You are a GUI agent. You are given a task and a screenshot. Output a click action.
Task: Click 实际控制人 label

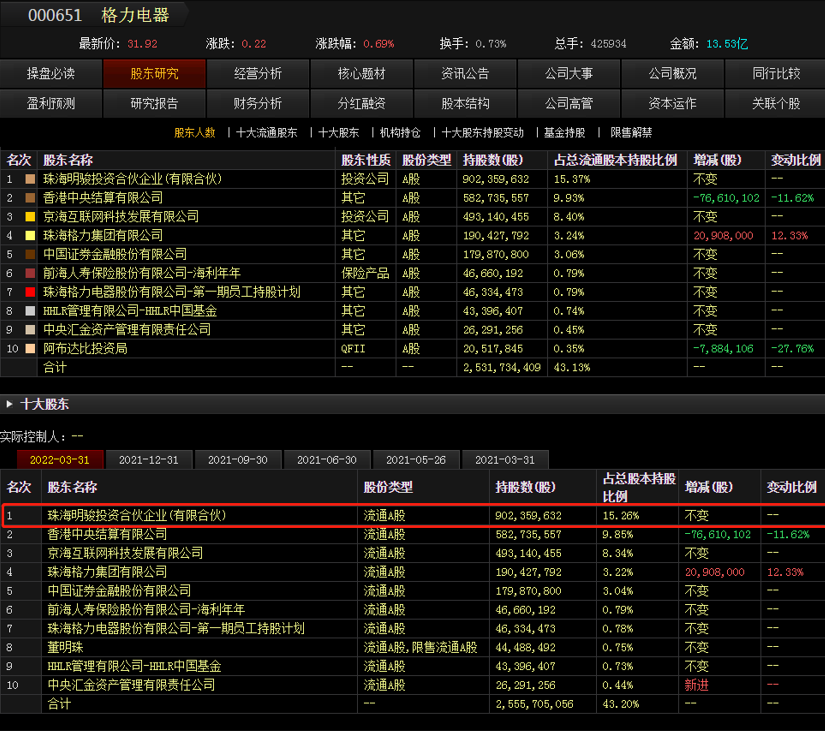point(34,437)
